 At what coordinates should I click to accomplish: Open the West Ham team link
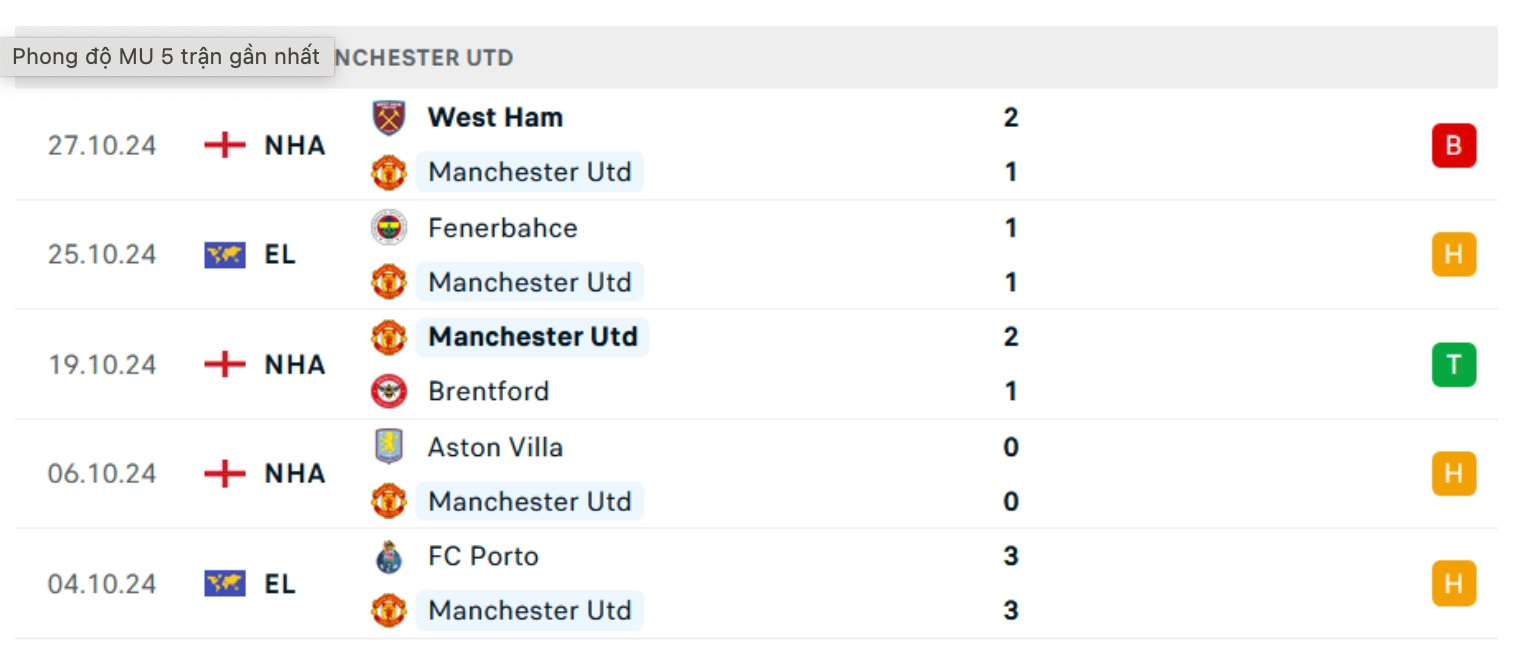point(495,117)
